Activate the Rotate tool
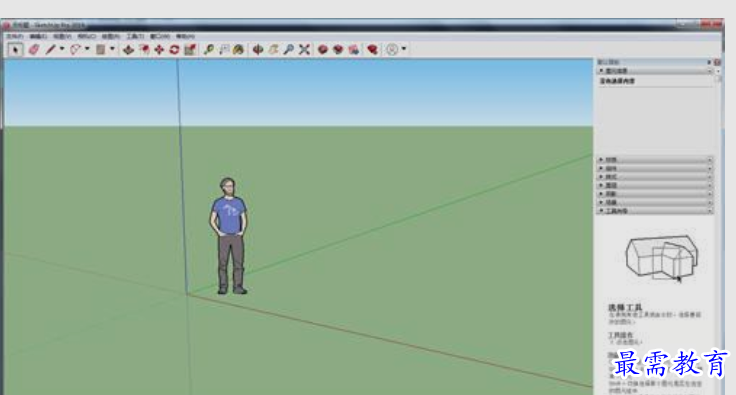736x395 pixels. (x=174, y=49)
